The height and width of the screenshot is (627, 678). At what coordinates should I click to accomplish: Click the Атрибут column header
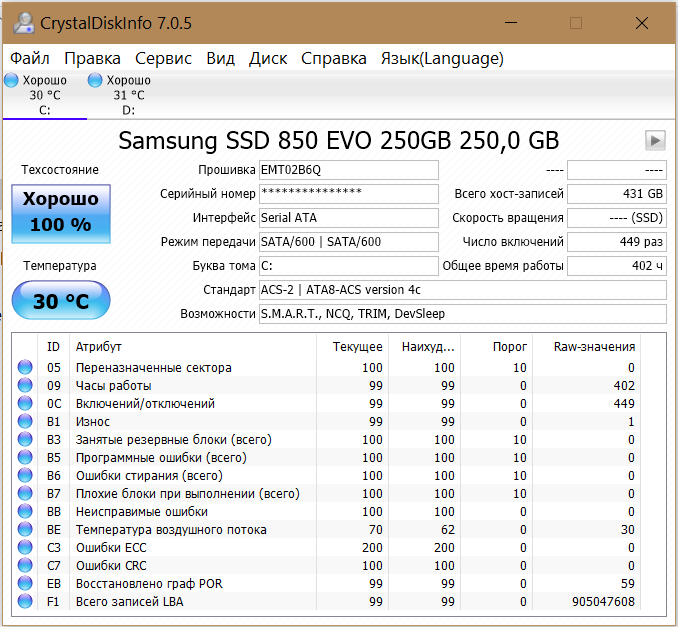[193, 347]
